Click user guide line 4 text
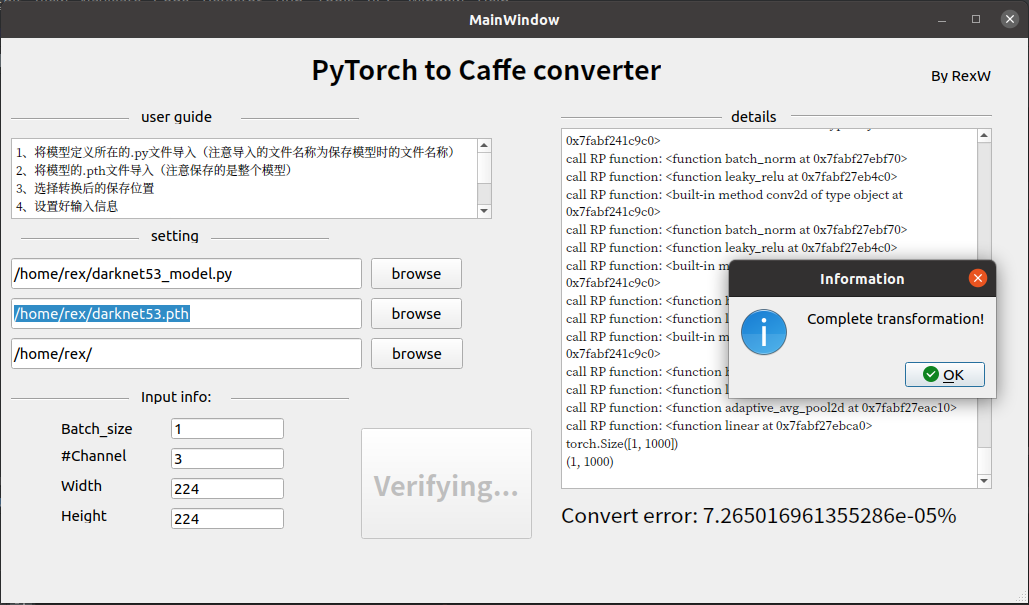1029x605 pixels. (x=67, y=206)
